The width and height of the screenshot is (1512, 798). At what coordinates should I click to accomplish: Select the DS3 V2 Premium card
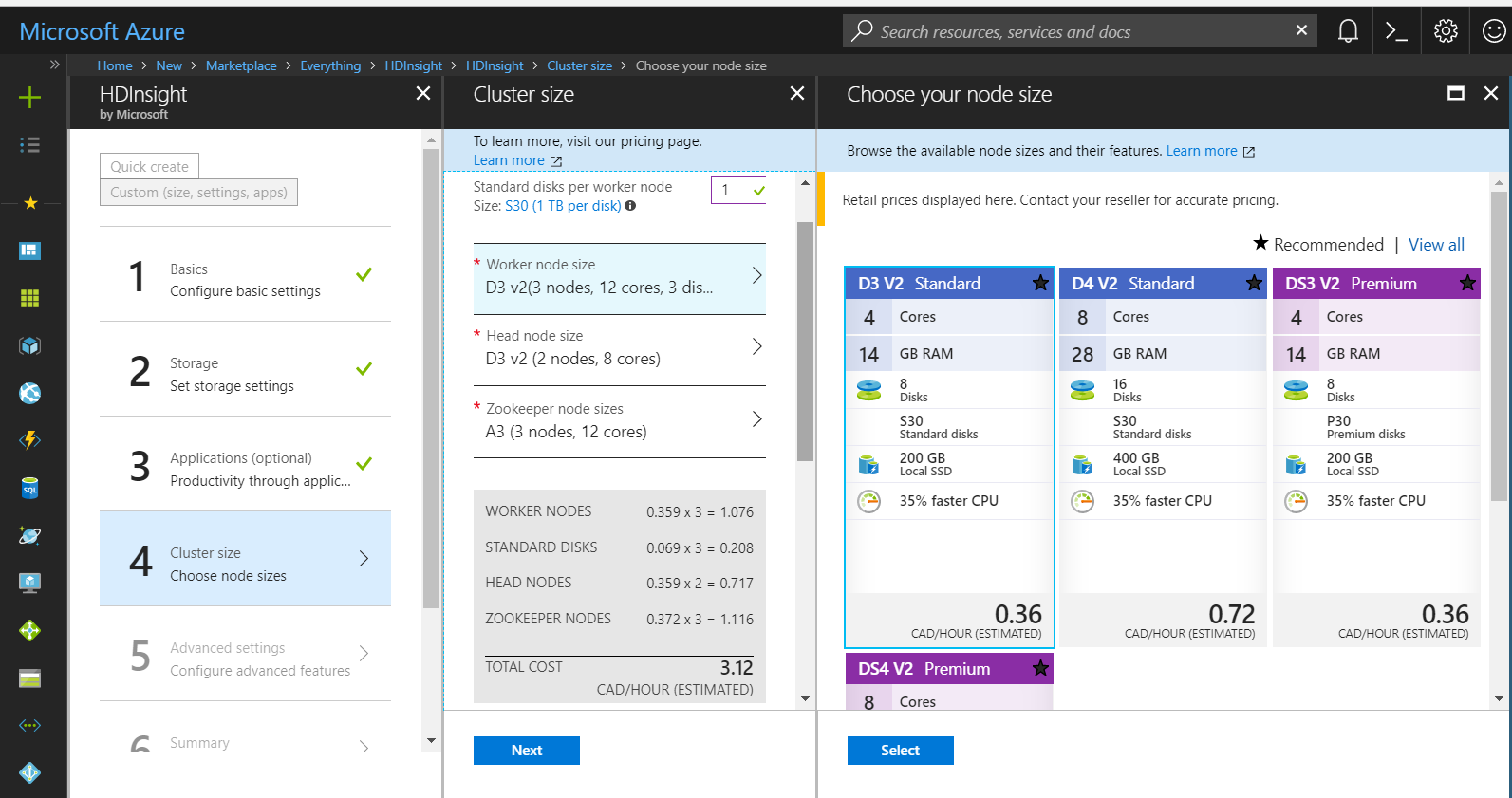click(x=1376, y=456)
